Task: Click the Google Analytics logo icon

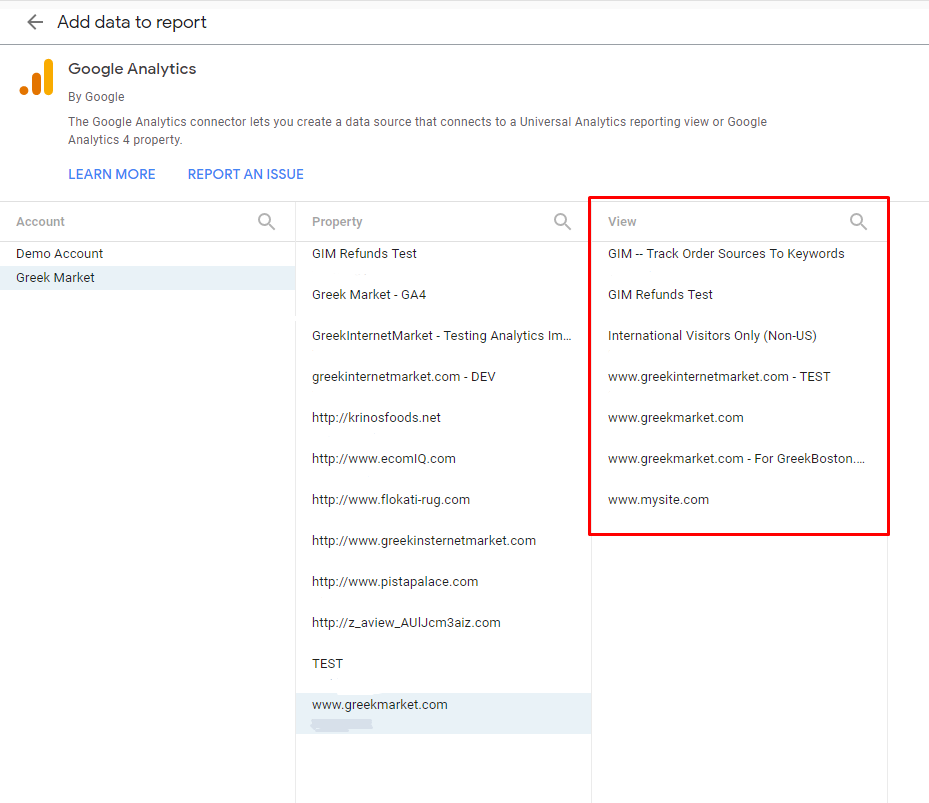Action: pyautogui.click(x=37, y=78)
